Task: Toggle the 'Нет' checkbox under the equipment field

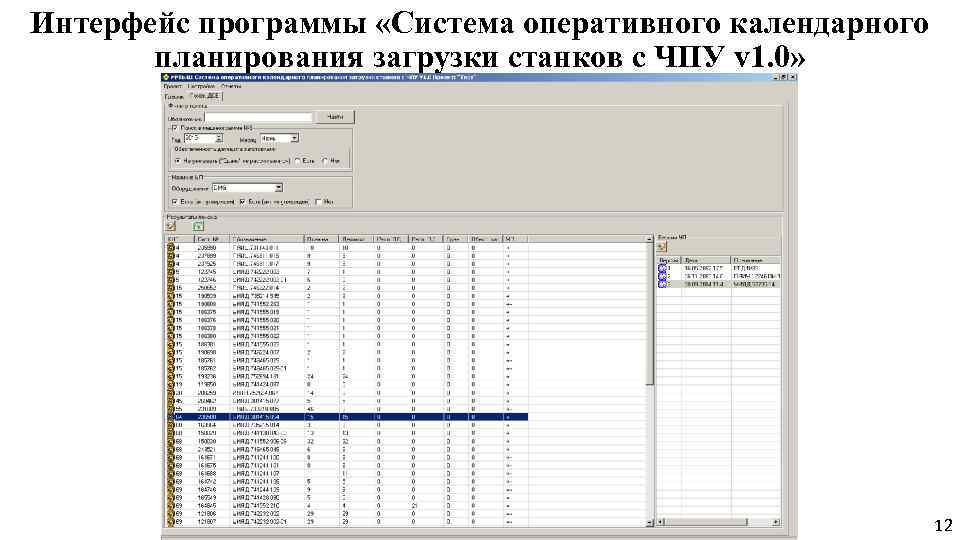Action: click(x=318, y=201)
